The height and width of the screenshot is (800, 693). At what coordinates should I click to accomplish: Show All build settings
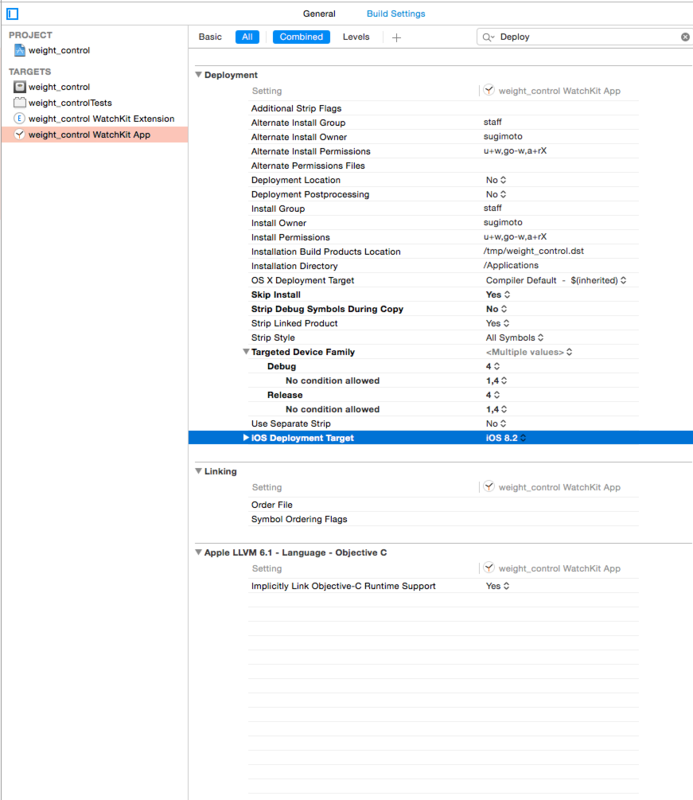pos(248,37)
